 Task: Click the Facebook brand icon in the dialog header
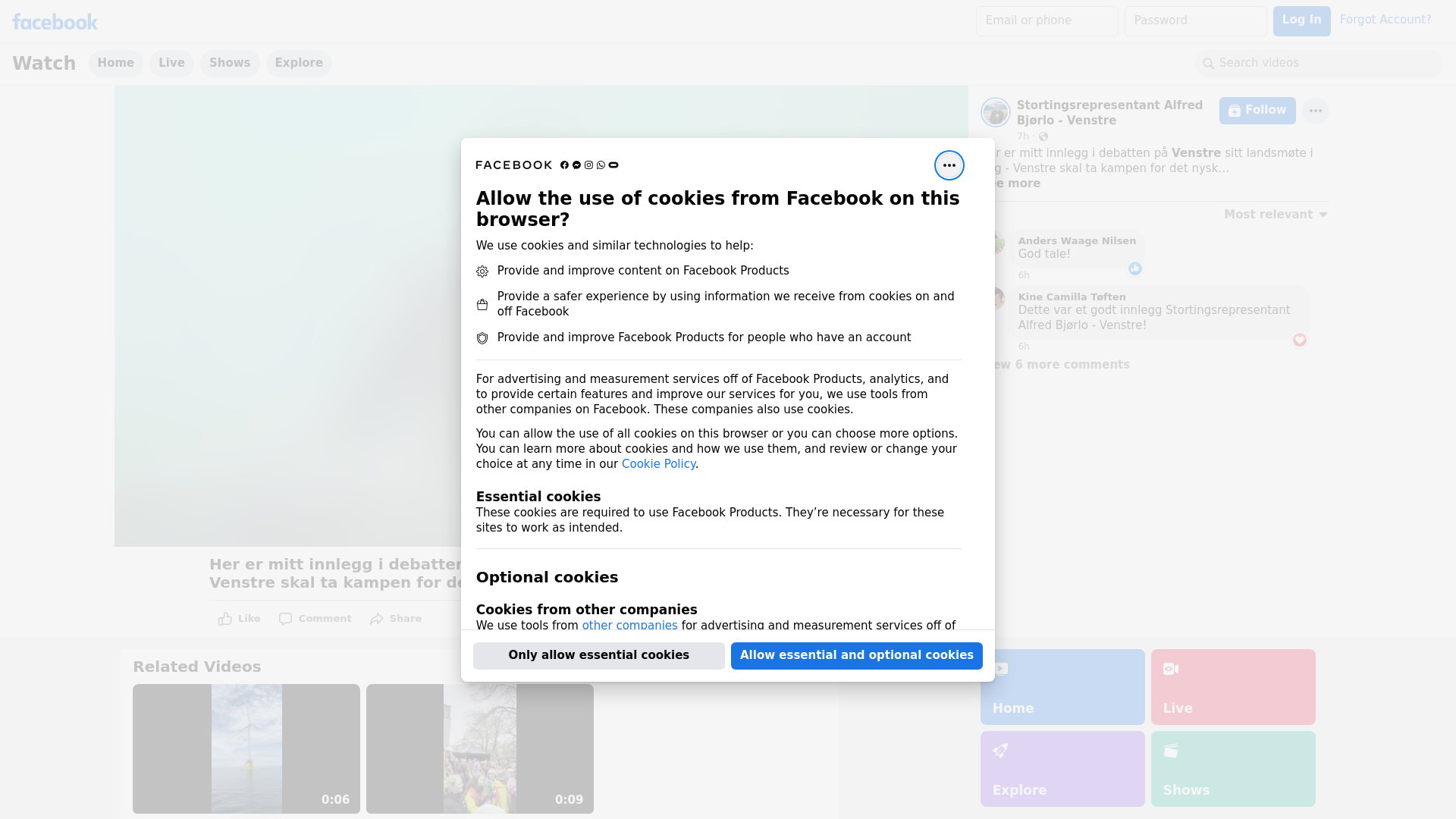[564, 165]
